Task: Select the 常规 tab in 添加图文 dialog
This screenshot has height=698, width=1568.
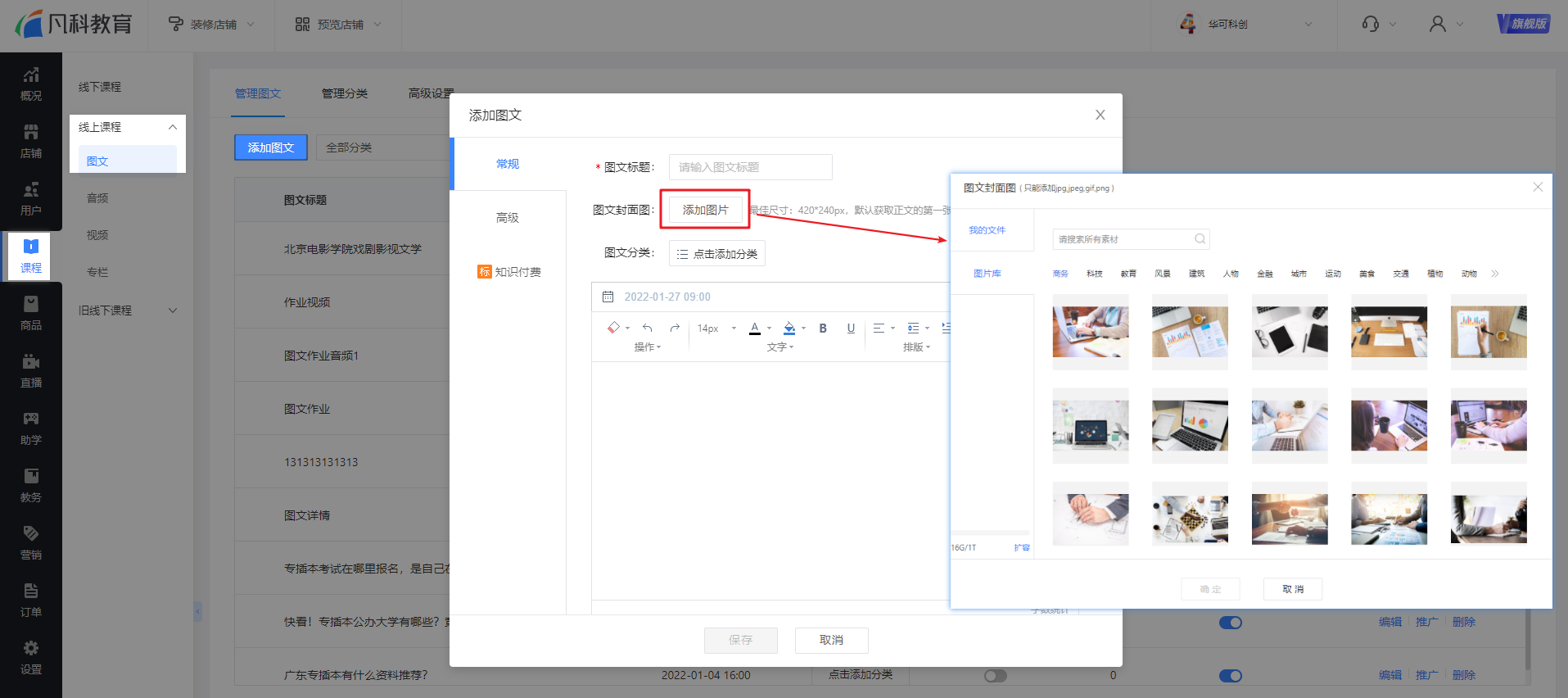Action: pos(508,164)
